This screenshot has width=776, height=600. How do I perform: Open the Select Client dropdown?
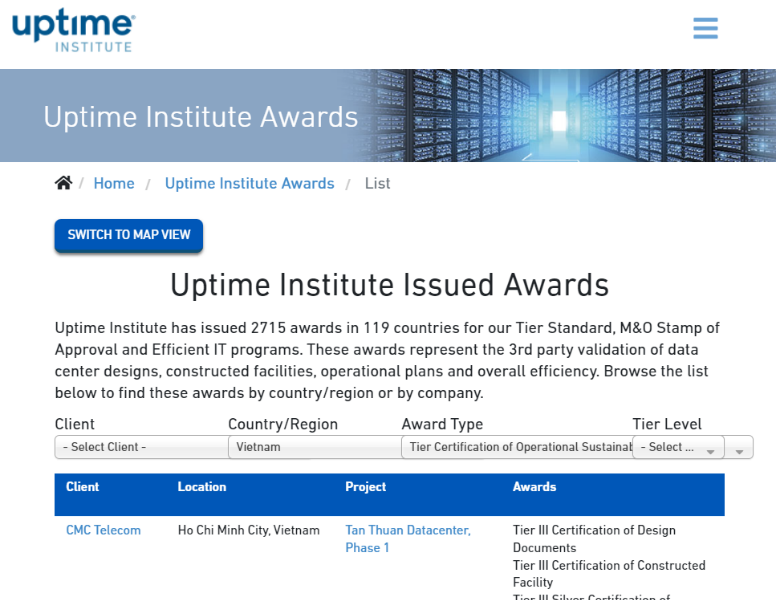[x=140, y=447]
